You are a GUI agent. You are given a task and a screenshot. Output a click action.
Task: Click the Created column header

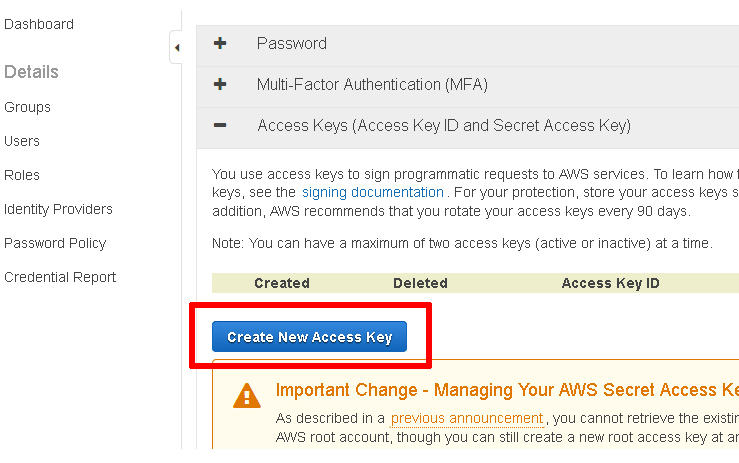click(282, 283)
